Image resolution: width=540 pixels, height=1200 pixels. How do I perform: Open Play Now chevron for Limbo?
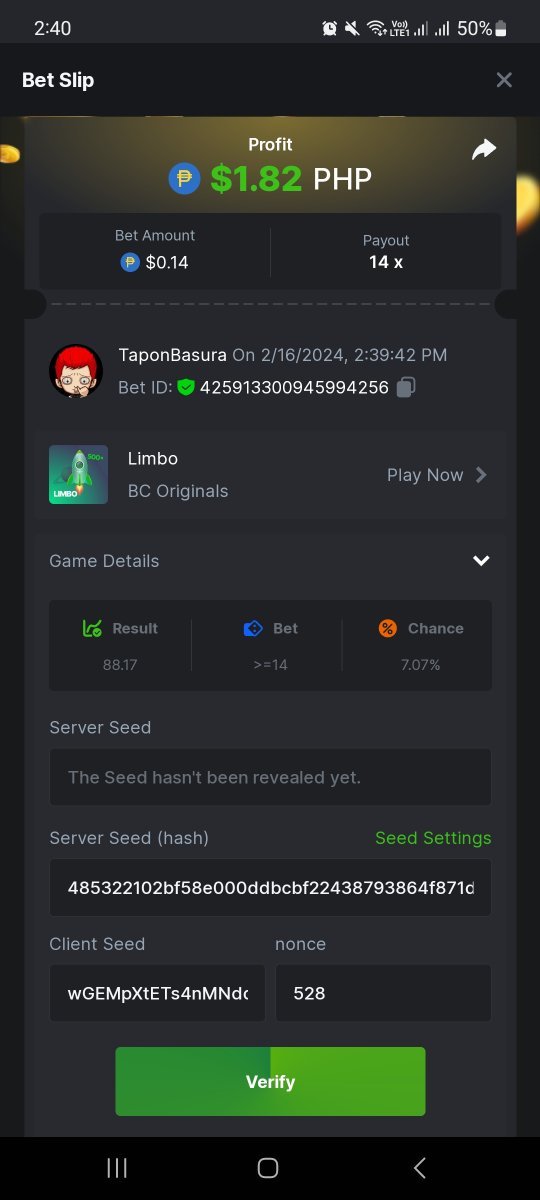(481, 475)
